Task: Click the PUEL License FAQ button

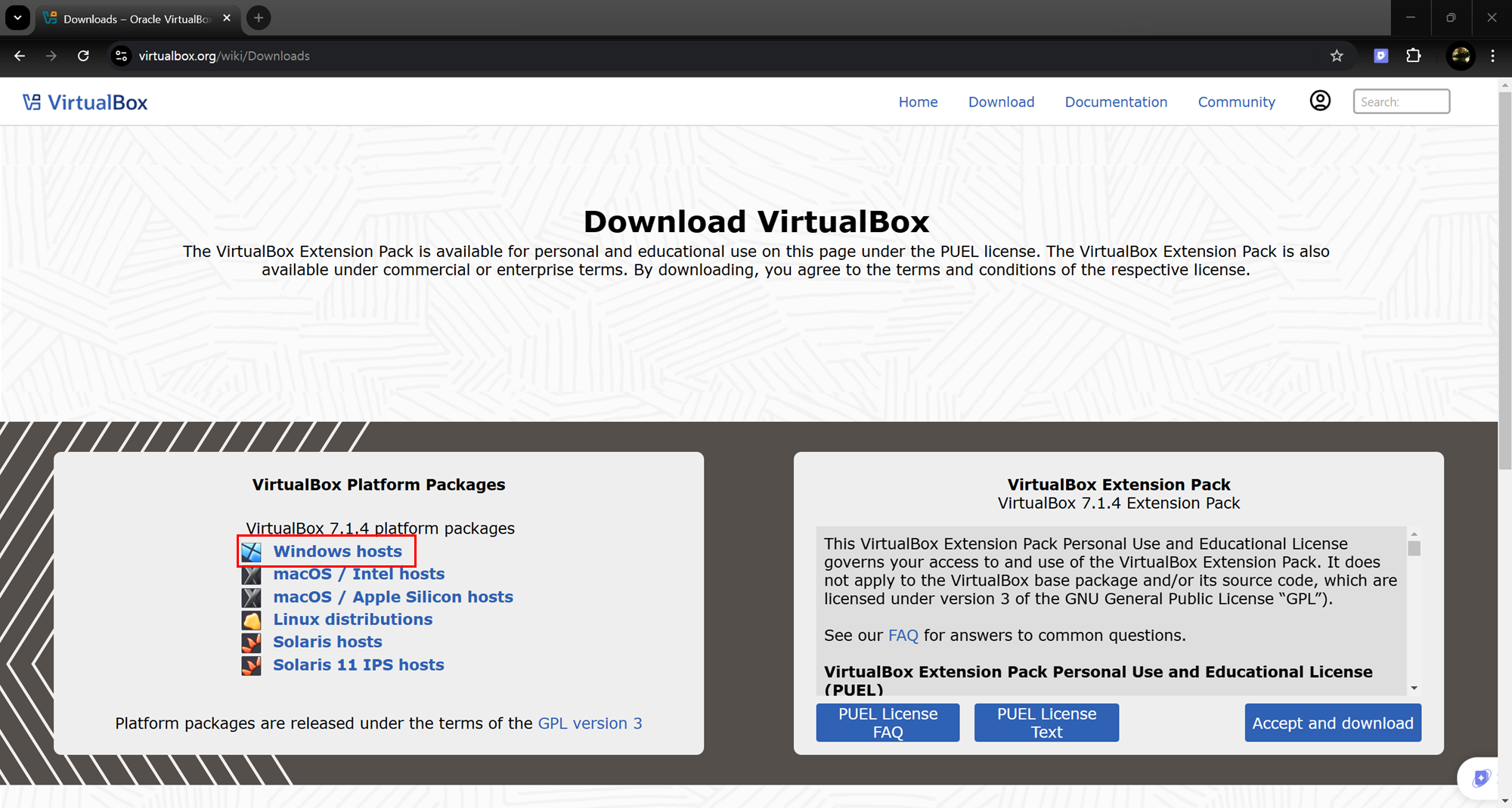Action: pos(888,723)
